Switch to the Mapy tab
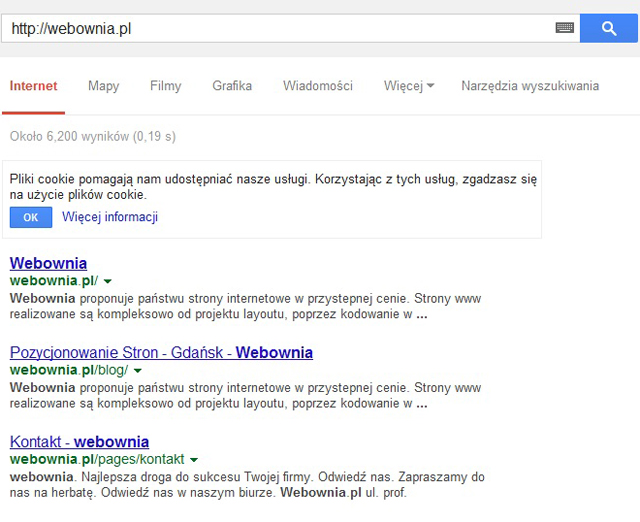Screen dimensions: 640x522 (103, 86)
